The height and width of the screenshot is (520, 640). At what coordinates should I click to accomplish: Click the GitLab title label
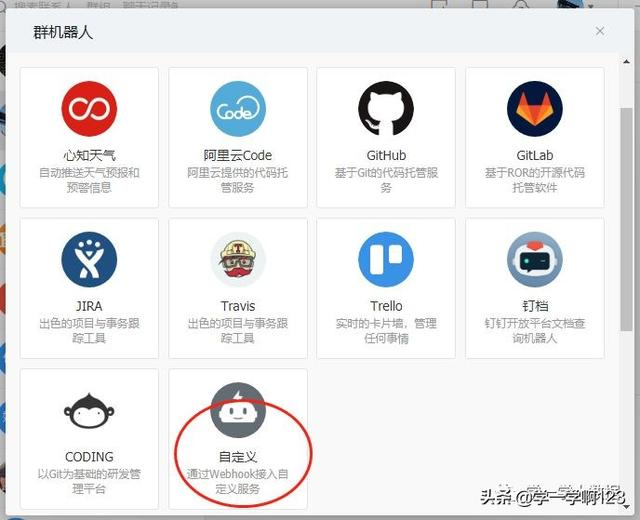pos(535,156)
